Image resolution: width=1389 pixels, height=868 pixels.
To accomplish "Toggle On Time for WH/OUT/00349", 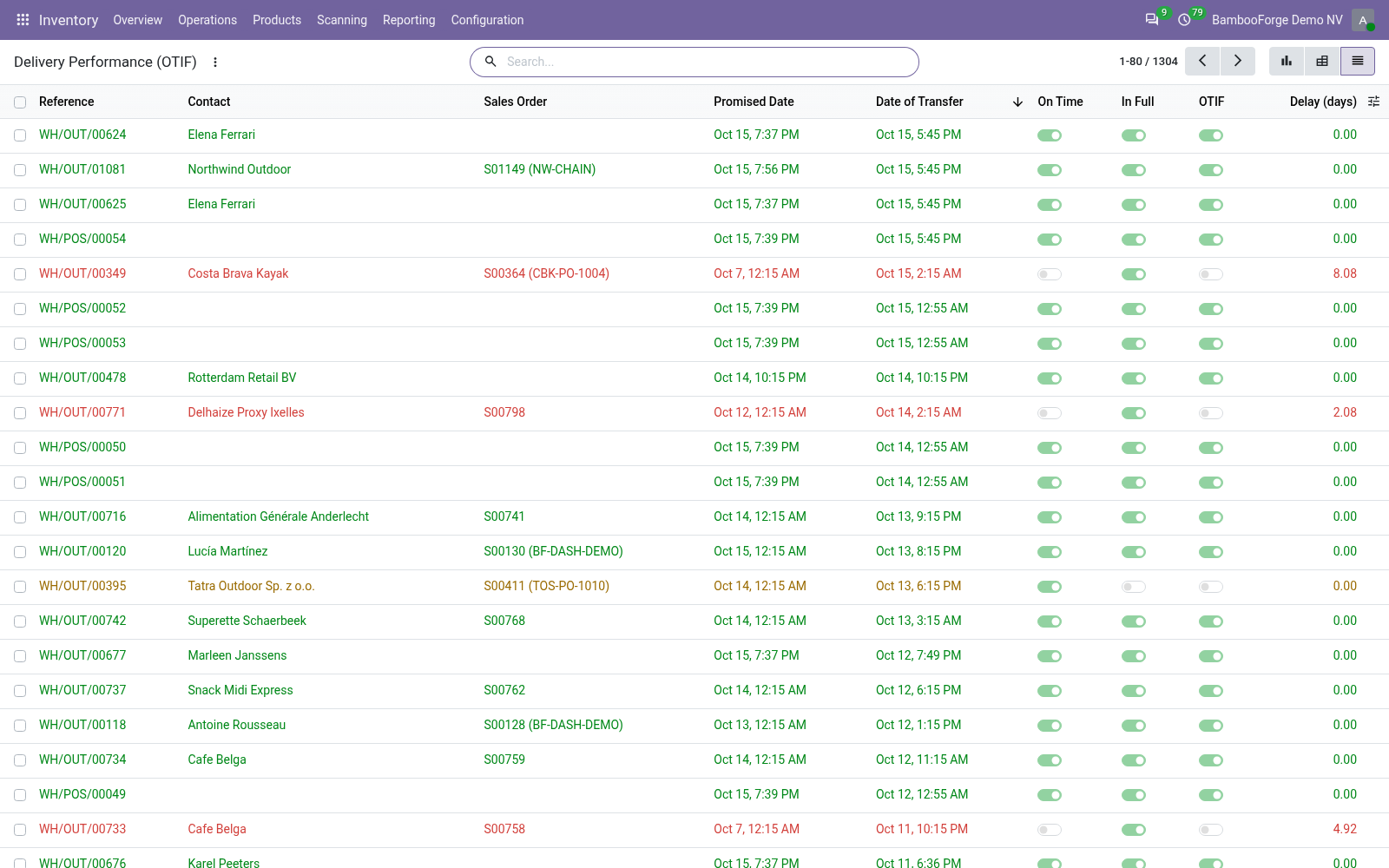I will click(1050, 274).
